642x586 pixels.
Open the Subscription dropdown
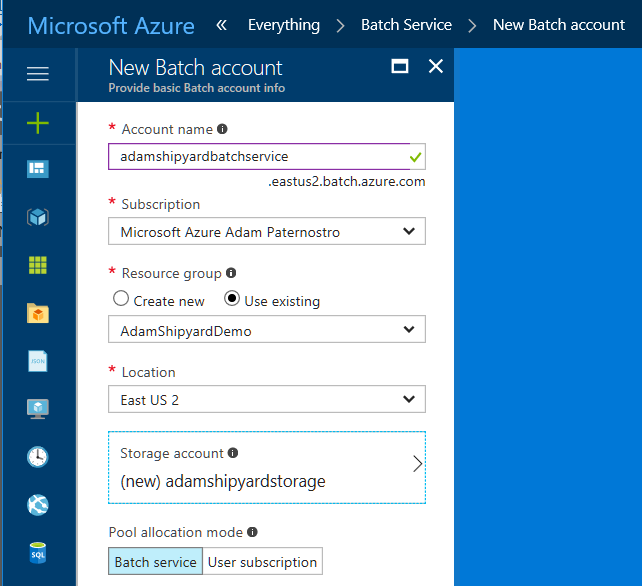tap(267, 231)
